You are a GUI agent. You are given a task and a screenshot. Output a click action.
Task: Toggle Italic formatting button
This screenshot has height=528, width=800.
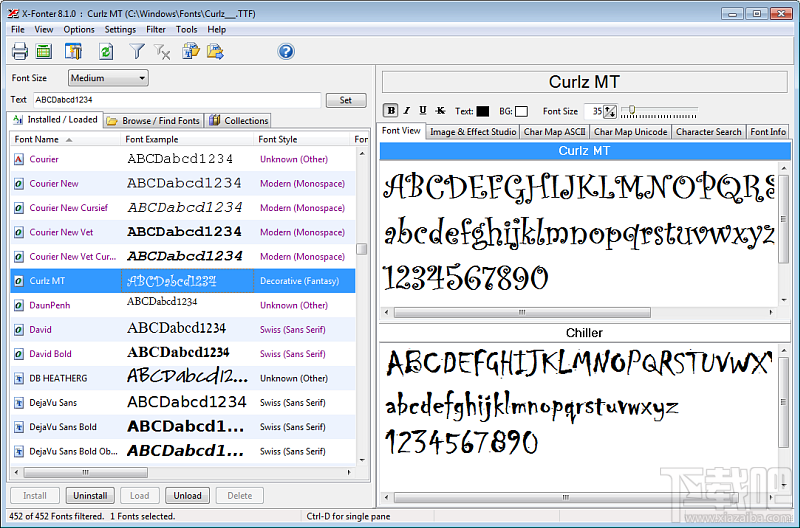coord(407,111)
